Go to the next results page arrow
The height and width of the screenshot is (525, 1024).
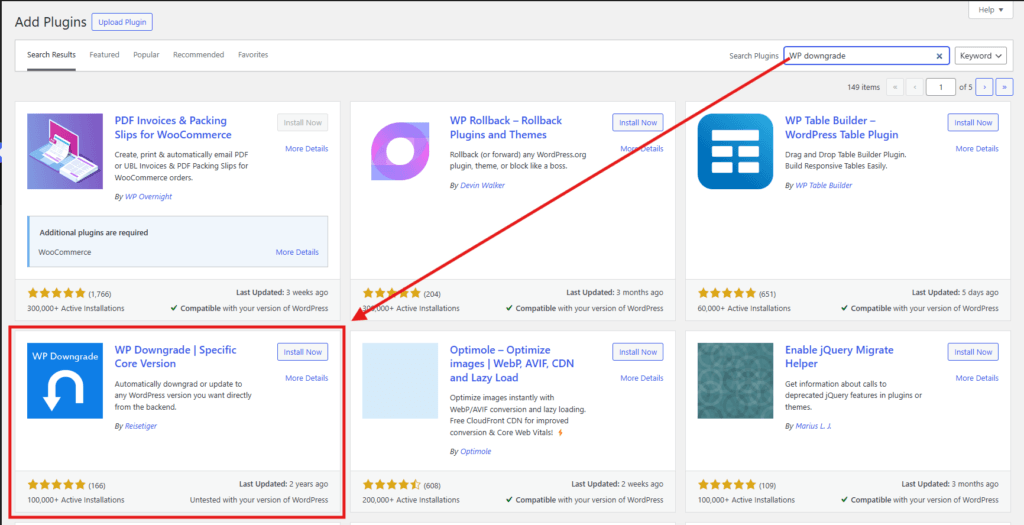985,87
